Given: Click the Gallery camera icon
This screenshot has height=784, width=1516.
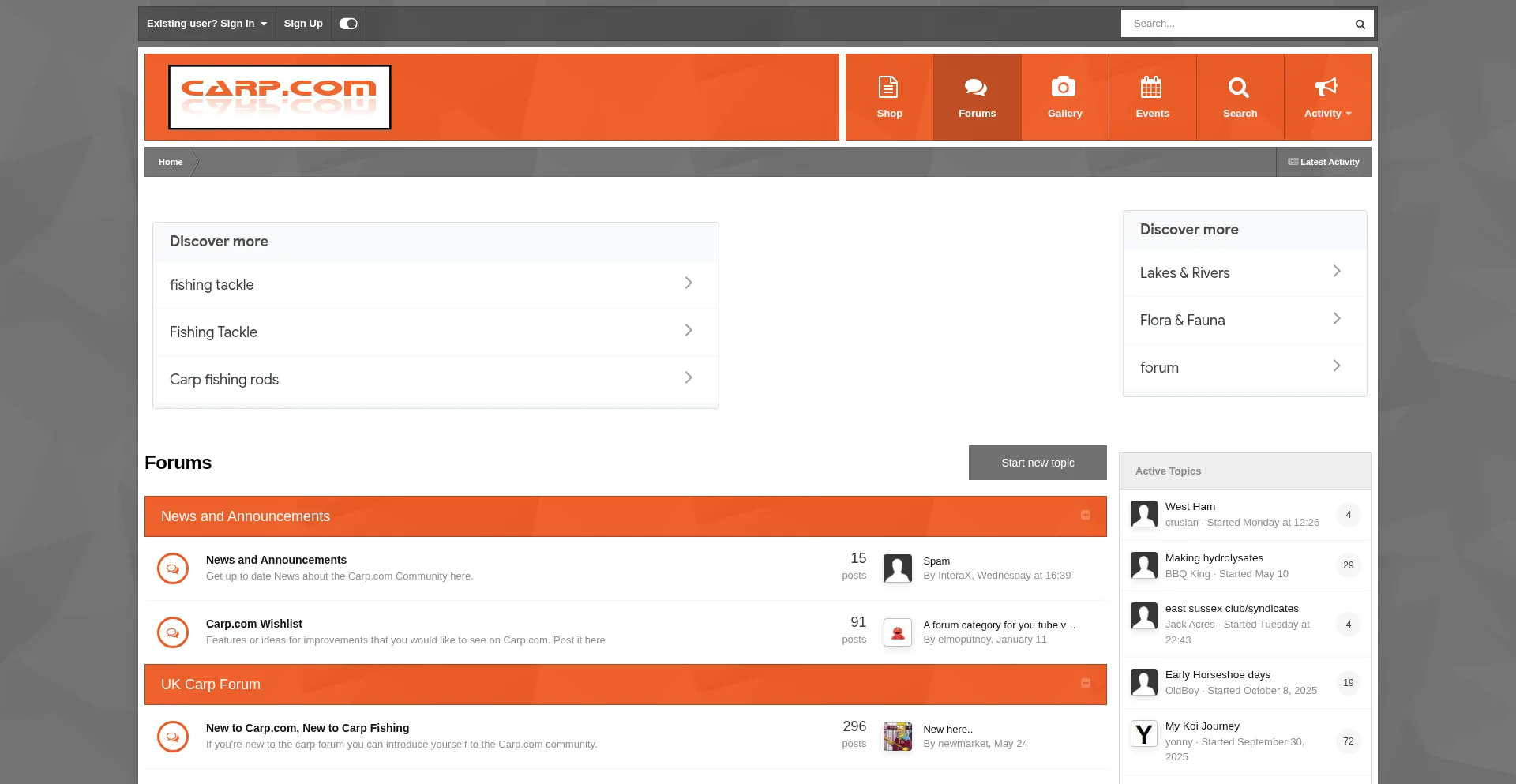Looking at the screenshot, I should [1064, 87].
